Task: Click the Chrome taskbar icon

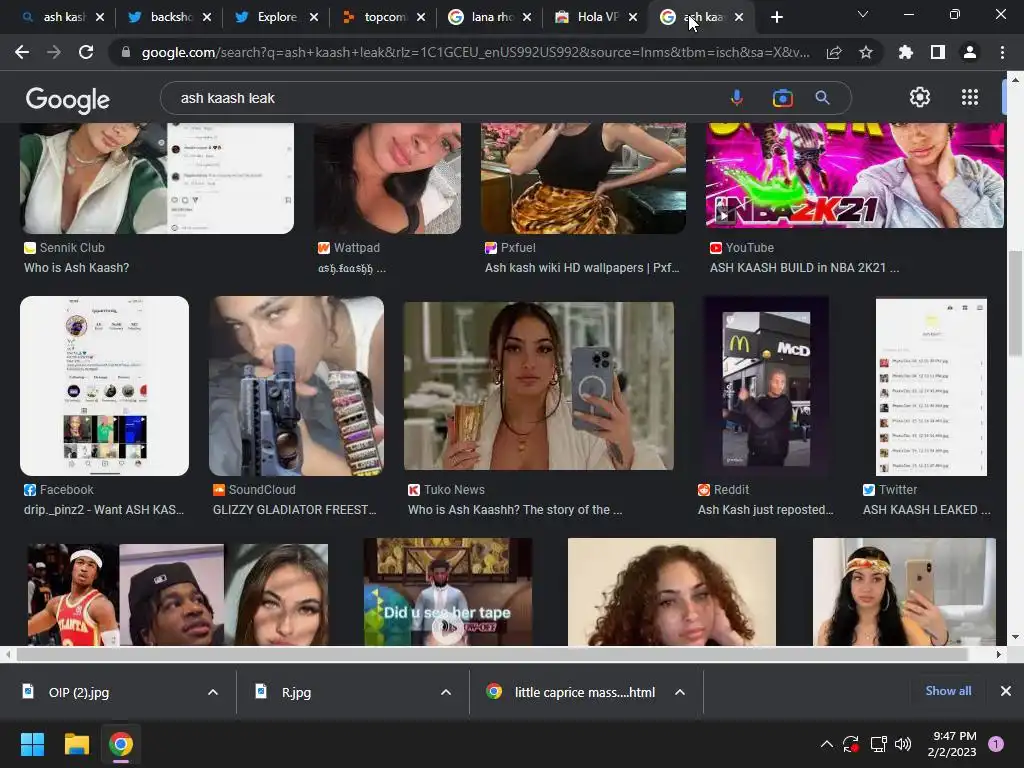Action: pyautogui.click(x=121, y=744)
